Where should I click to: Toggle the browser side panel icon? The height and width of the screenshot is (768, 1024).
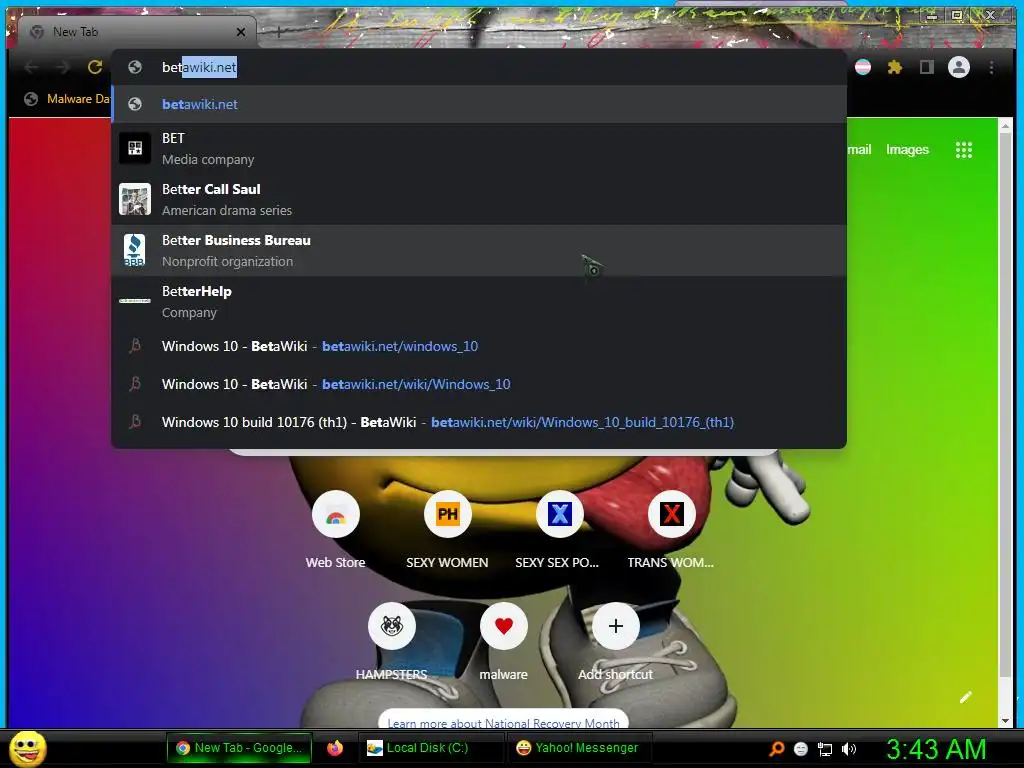[926, 67]
